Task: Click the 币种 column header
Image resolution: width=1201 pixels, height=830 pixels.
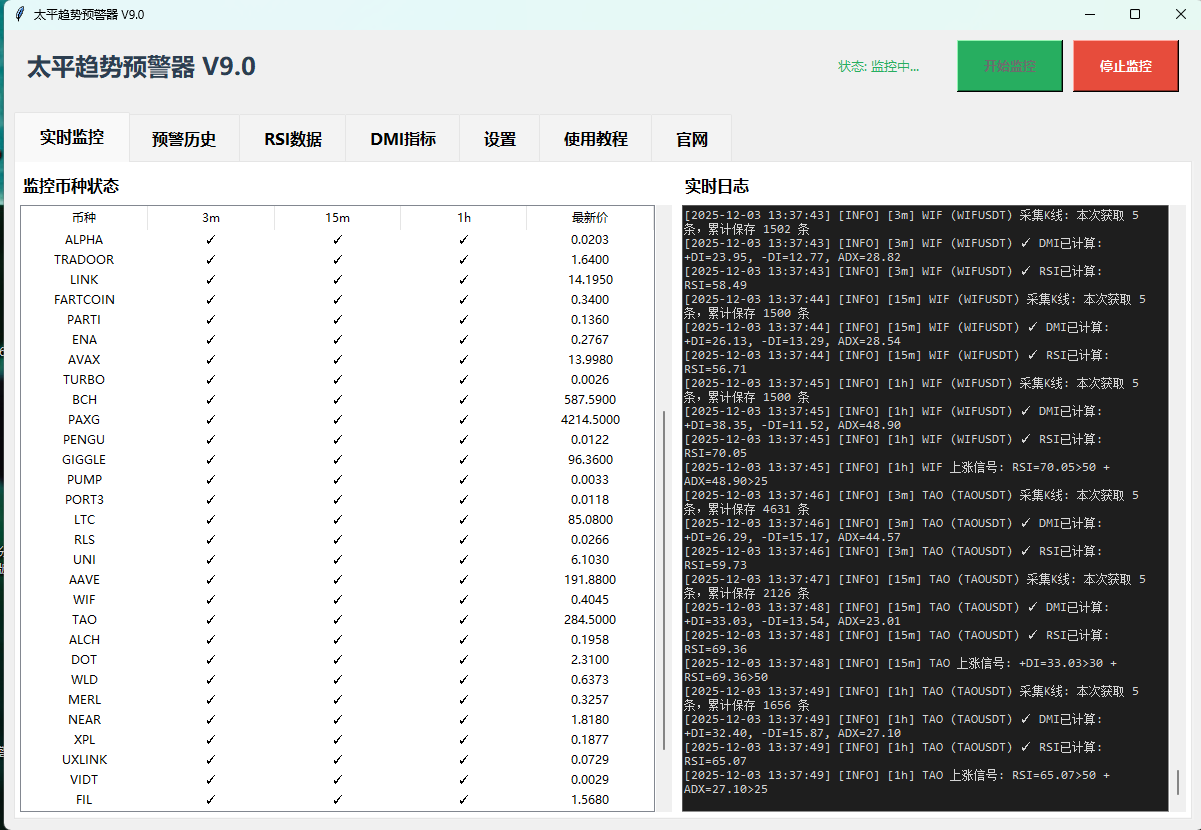Action: 84,218
